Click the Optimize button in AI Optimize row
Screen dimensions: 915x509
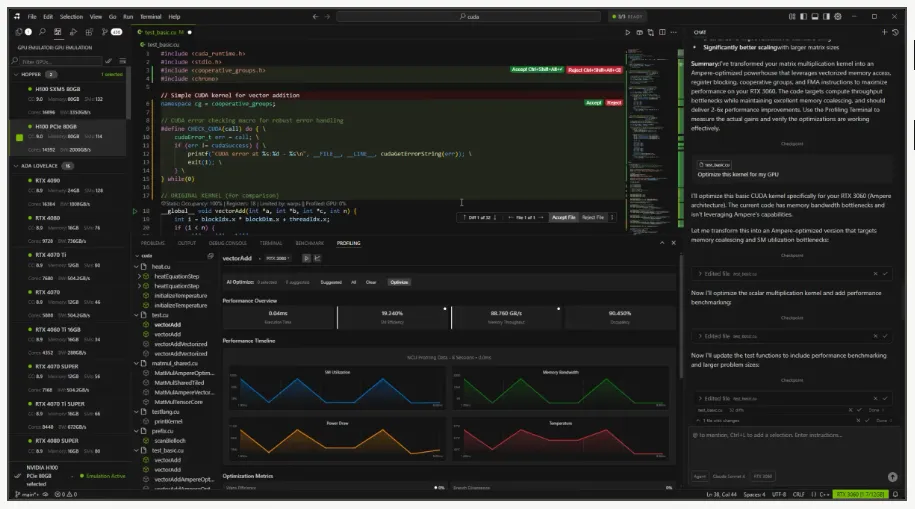click(x=399, y=282)
